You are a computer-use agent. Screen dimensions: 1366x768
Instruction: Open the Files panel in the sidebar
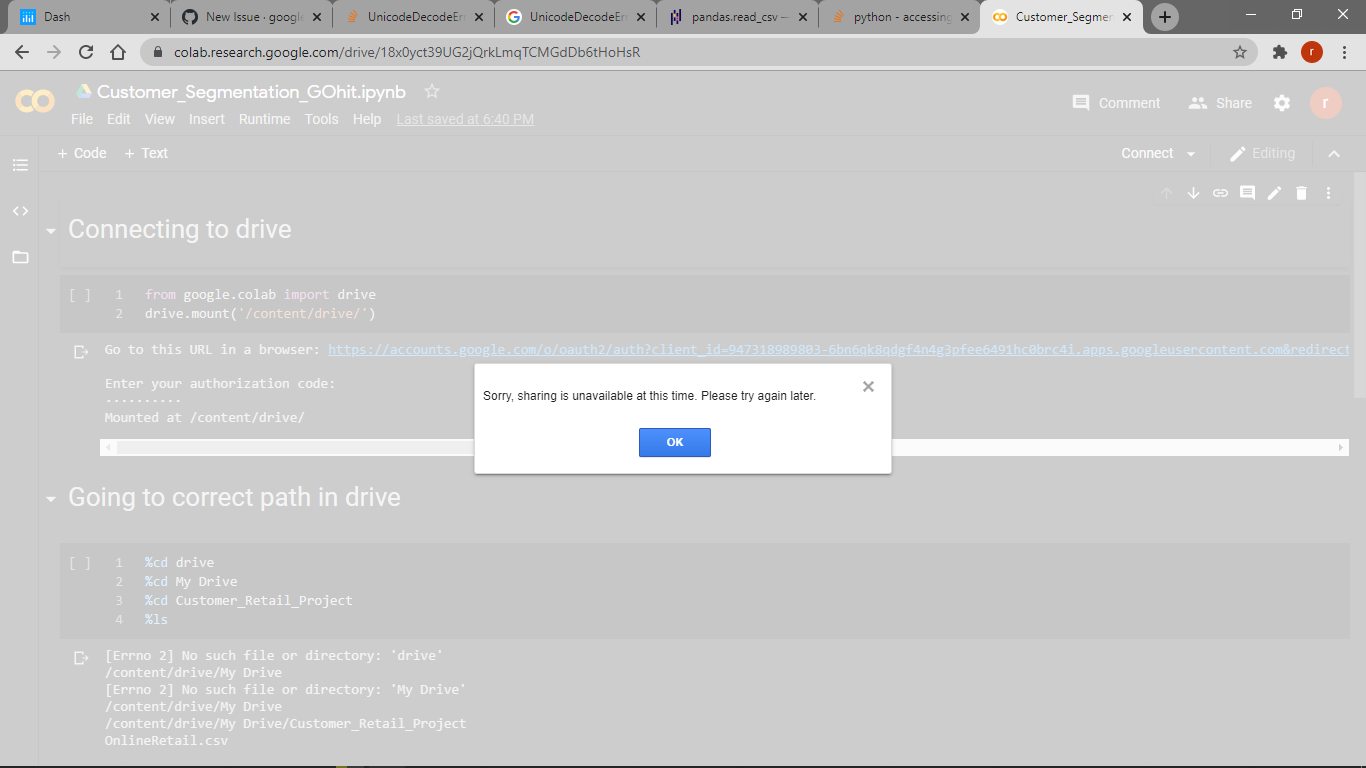tap(20, 257)
